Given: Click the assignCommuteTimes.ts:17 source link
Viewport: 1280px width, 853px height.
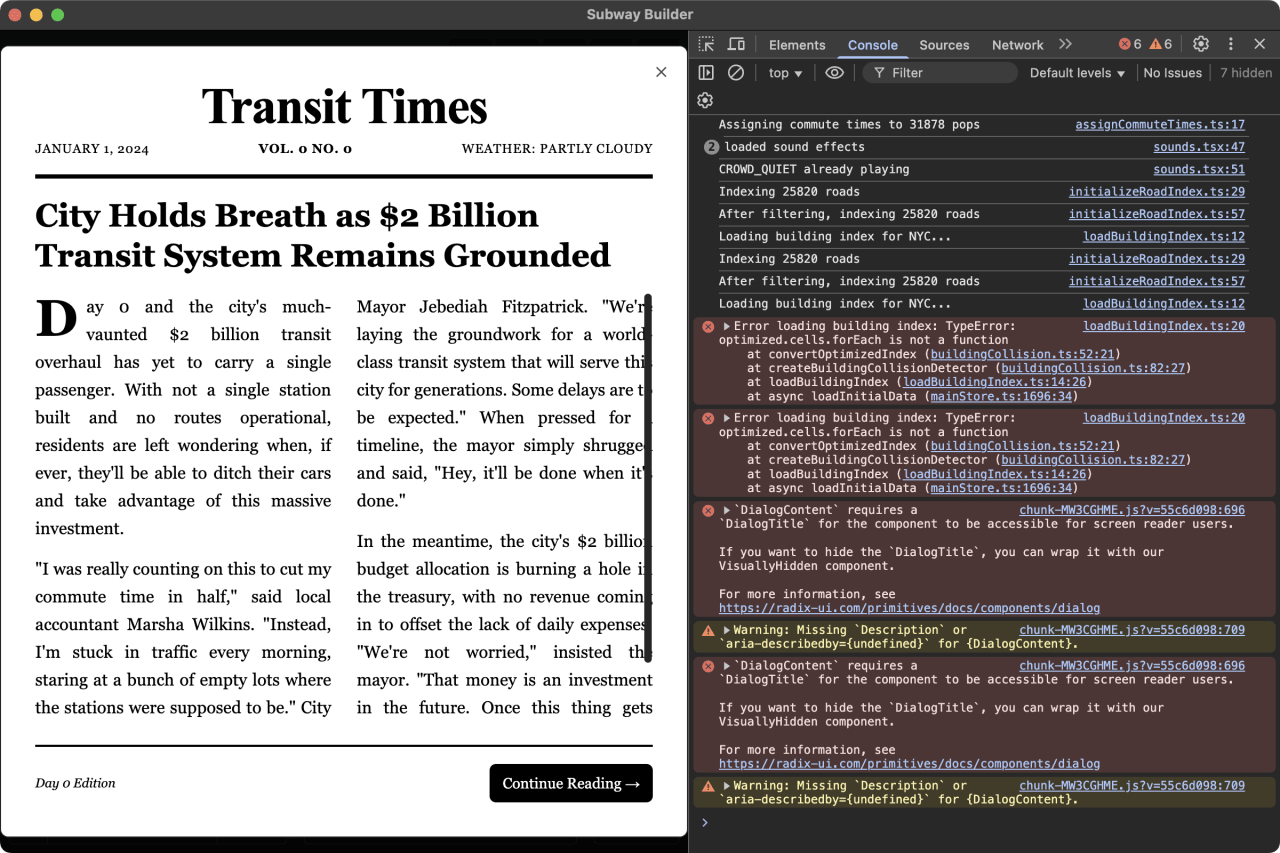Looking at the screenshot, I should tap(1160, 124).
